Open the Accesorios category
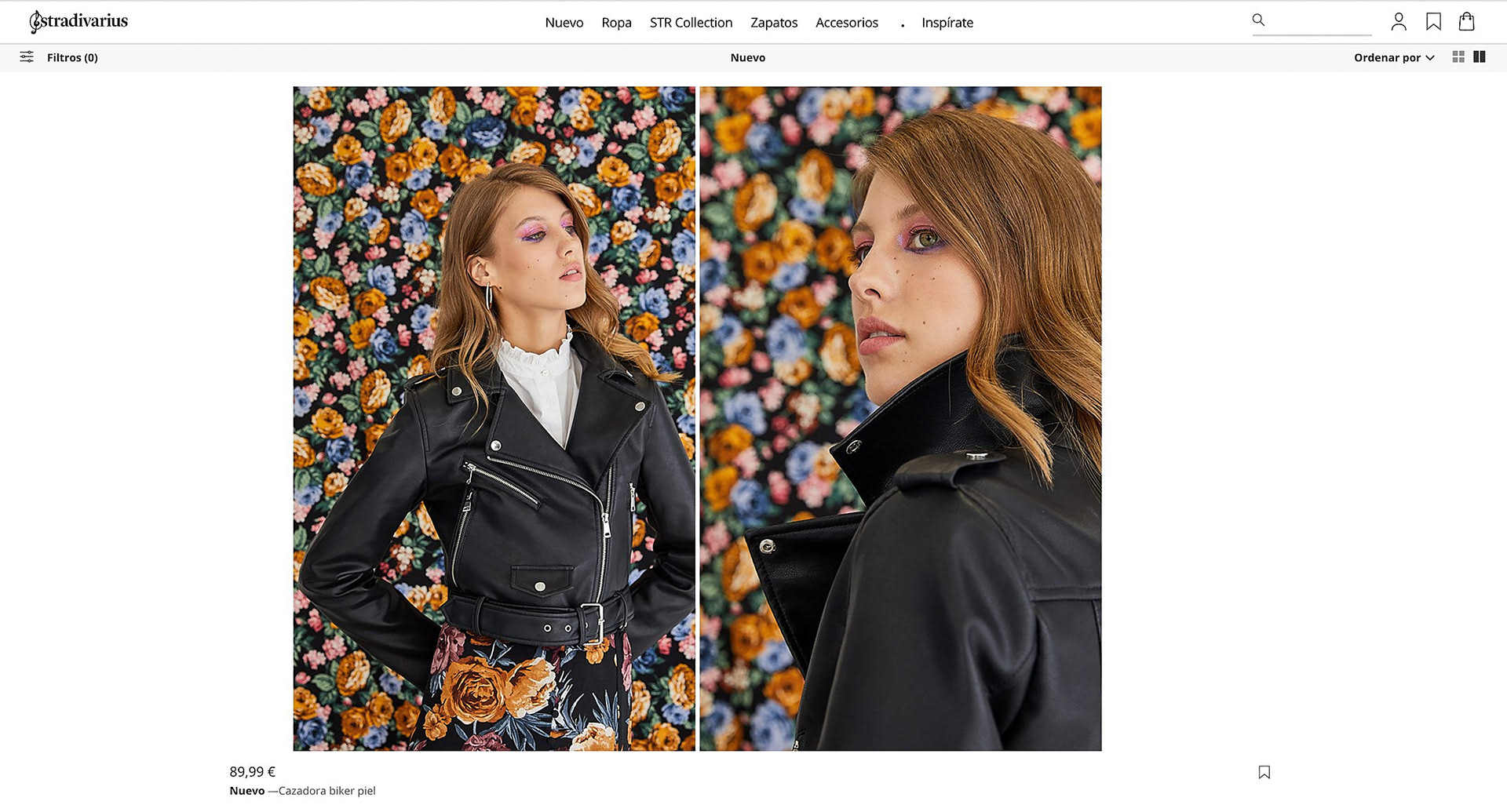 (847, 23)
